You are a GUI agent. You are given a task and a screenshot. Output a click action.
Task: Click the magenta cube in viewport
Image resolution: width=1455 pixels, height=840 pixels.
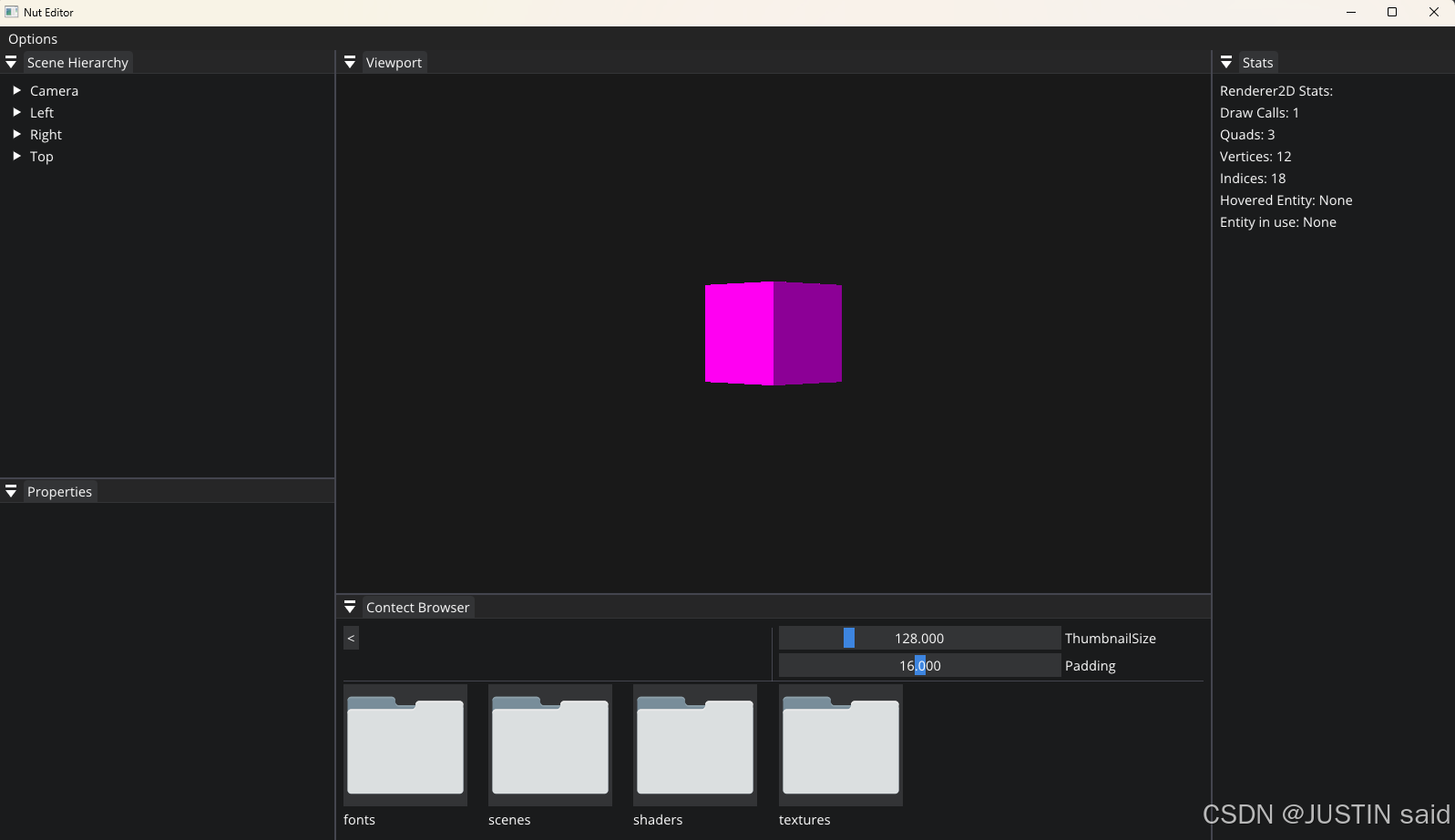click(773, 333)
